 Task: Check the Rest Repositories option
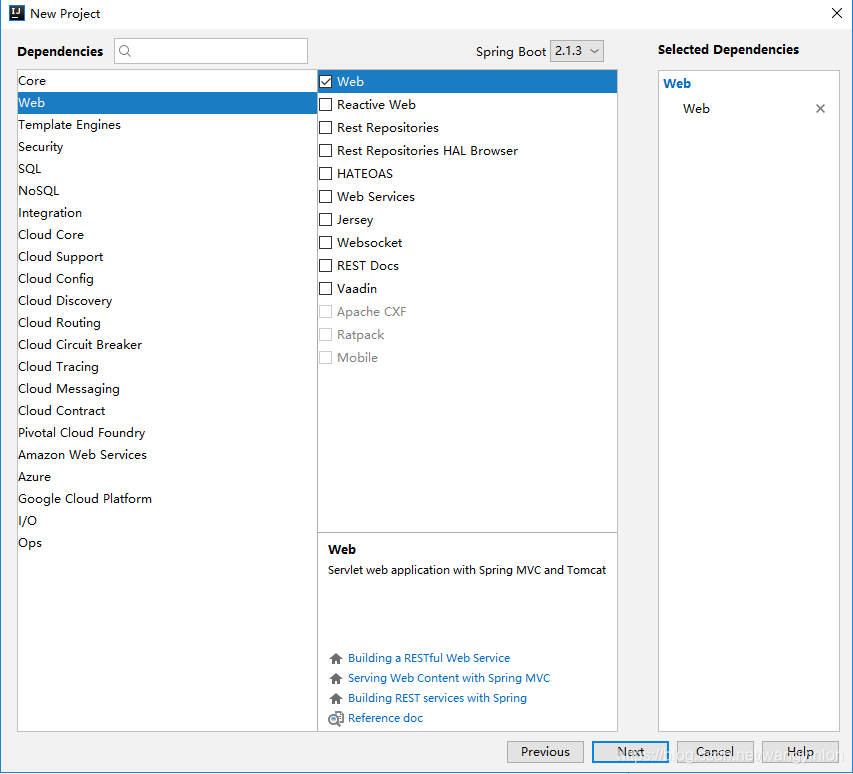[325, 128]
